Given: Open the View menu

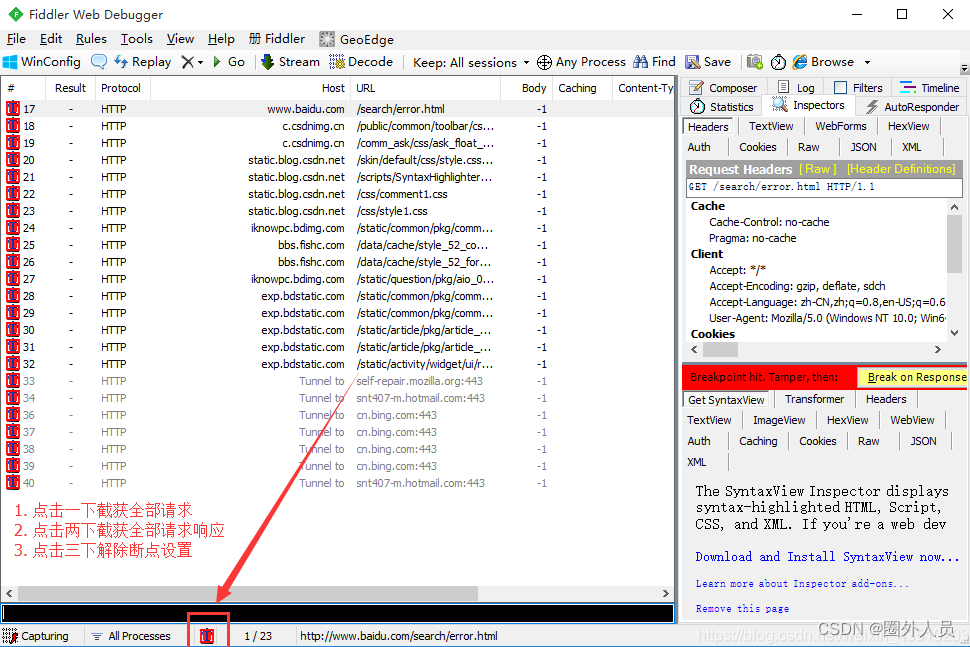Looking at the screenshot, I should click(180, 39).
